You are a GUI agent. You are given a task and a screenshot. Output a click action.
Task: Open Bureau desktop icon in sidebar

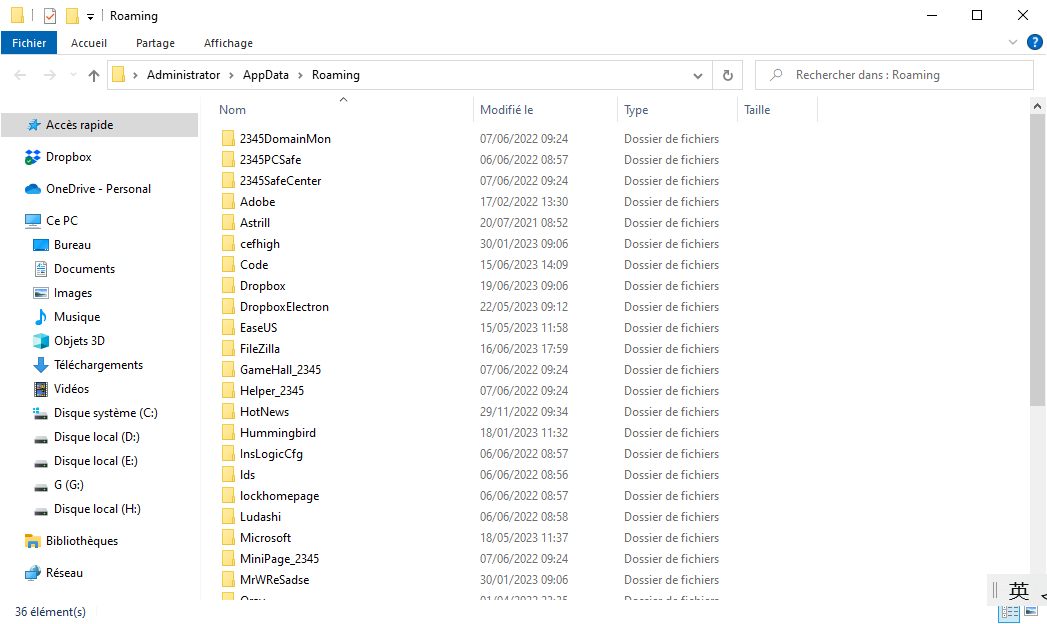click(x=41, y=245)
